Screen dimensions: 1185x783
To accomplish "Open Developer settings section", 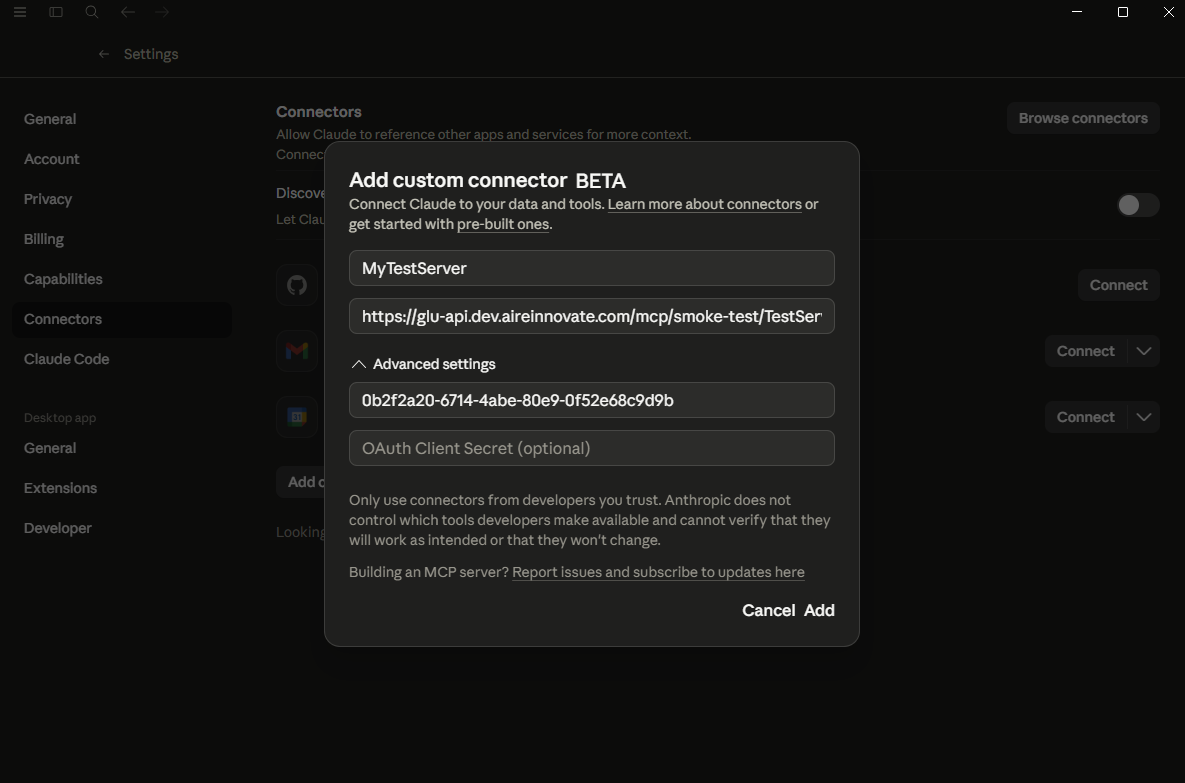I will tap(57, 528).
